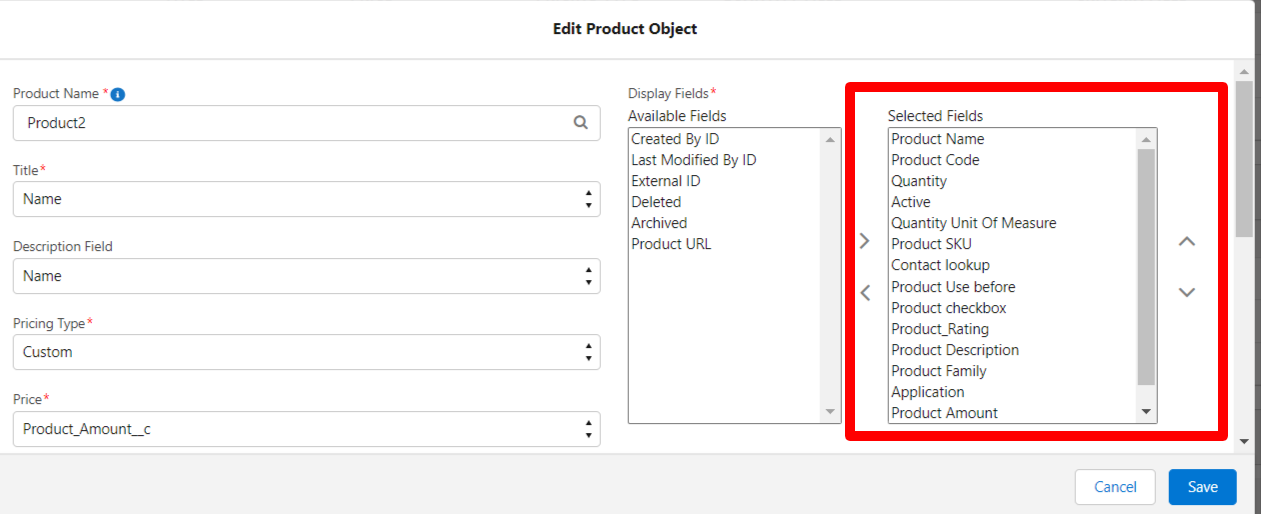Click the Cancel button
The image size is (1261, 514).
coord(1115,487)
